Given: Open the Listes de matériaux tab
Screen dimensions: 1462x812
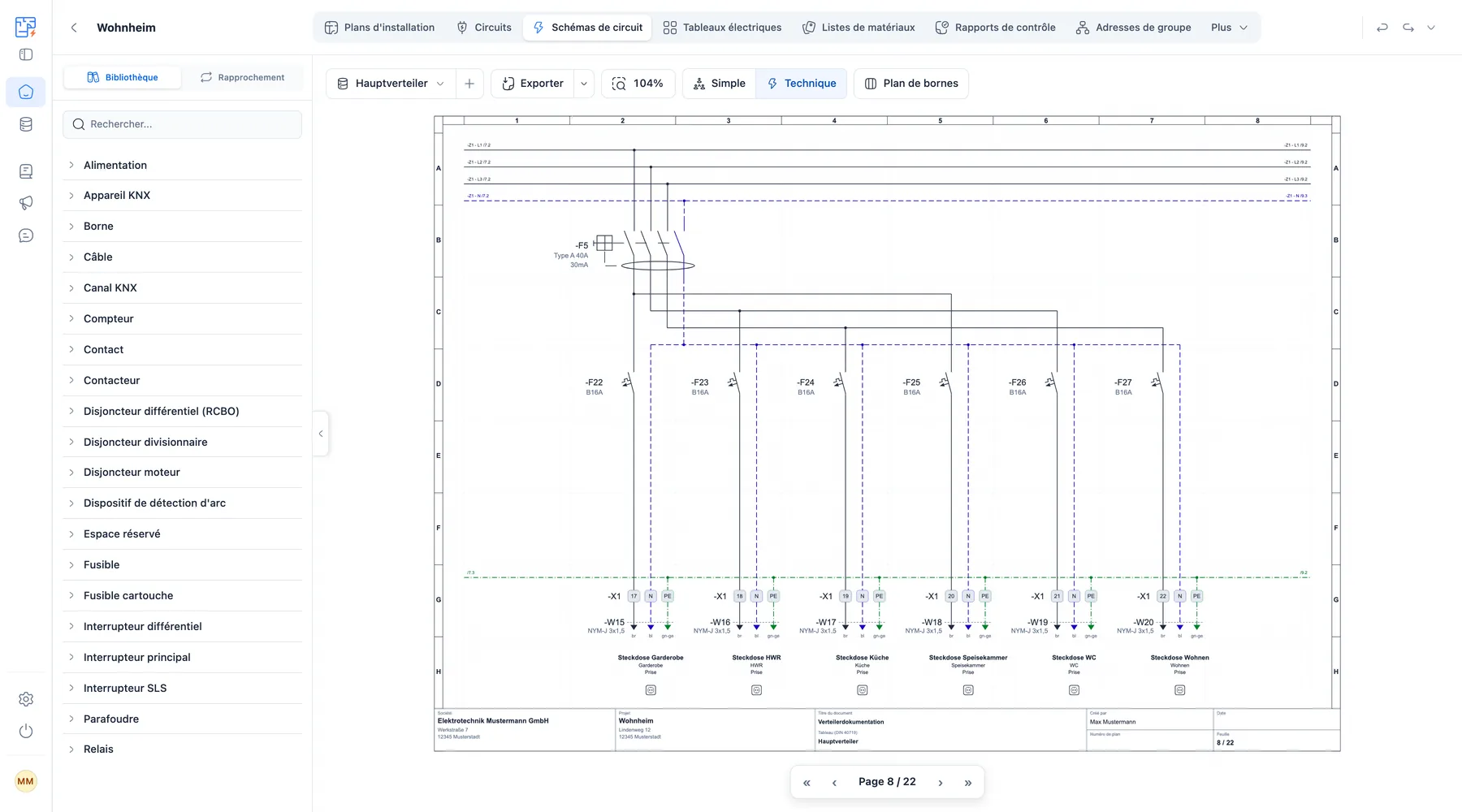Looking at the screenshot, I should click(859, 28).
